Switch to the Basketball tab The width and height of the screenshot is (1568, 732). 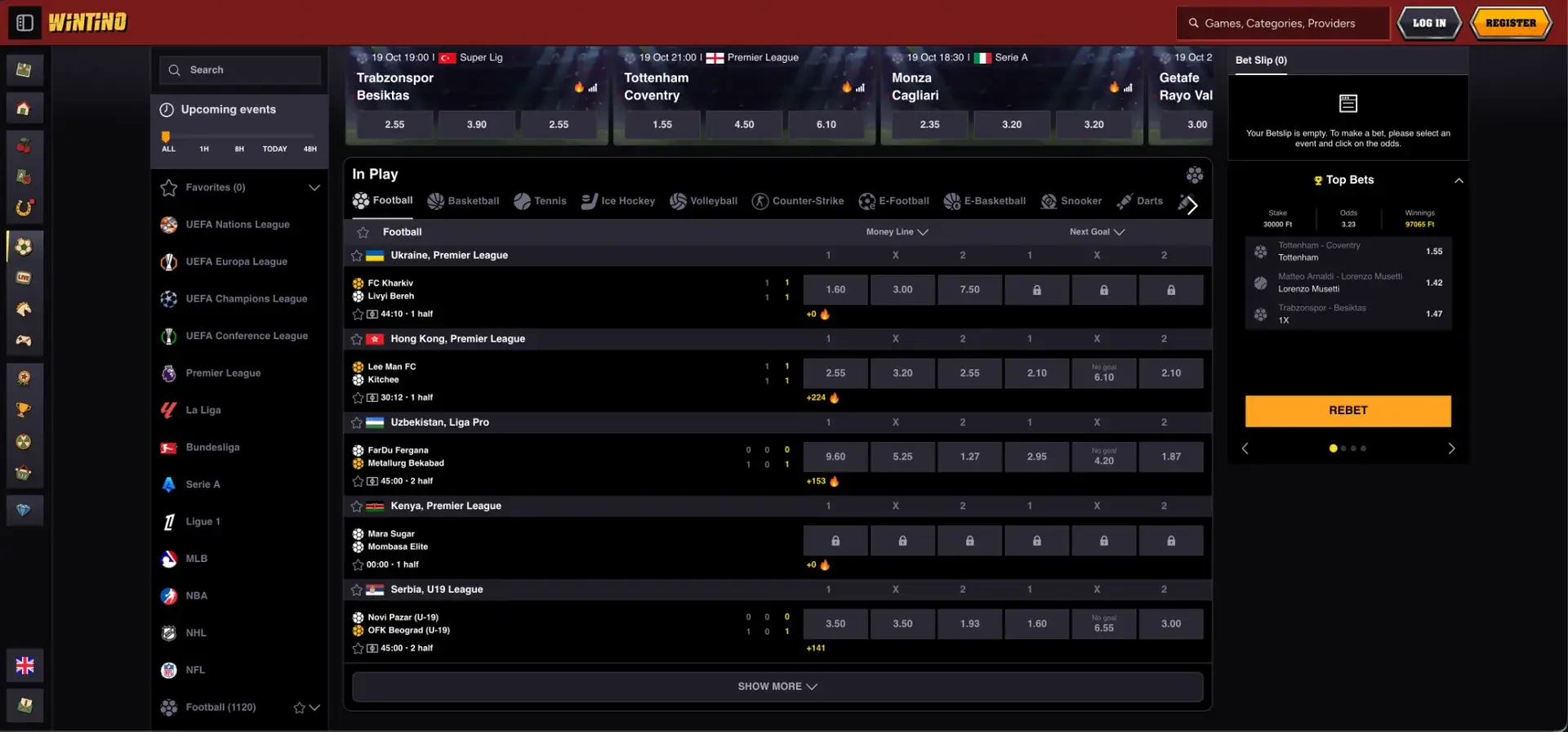(x=463, y=201)
